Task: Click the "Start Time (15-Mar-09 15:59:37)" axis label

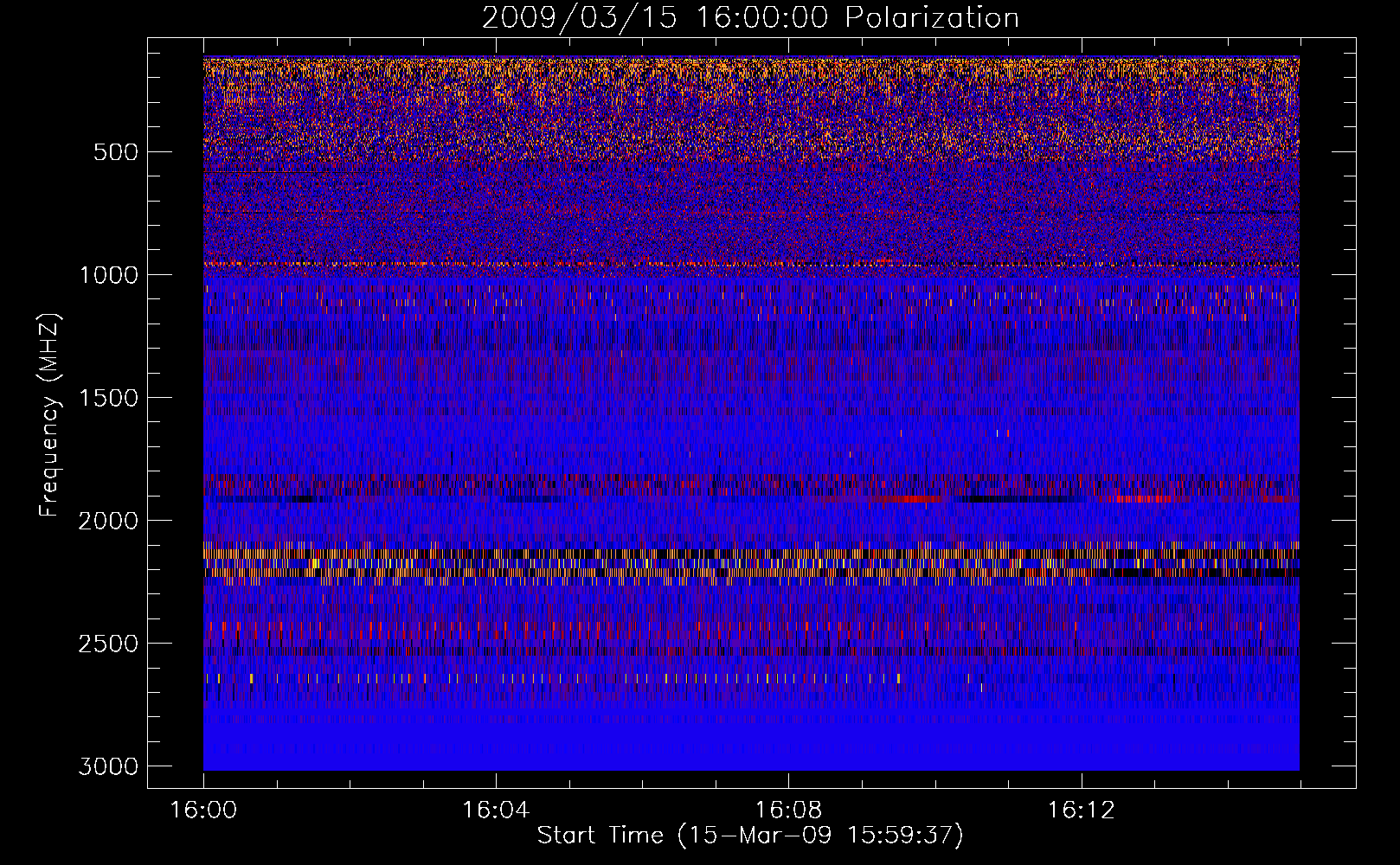Action: pyautogui.click(x=750, y=836)
